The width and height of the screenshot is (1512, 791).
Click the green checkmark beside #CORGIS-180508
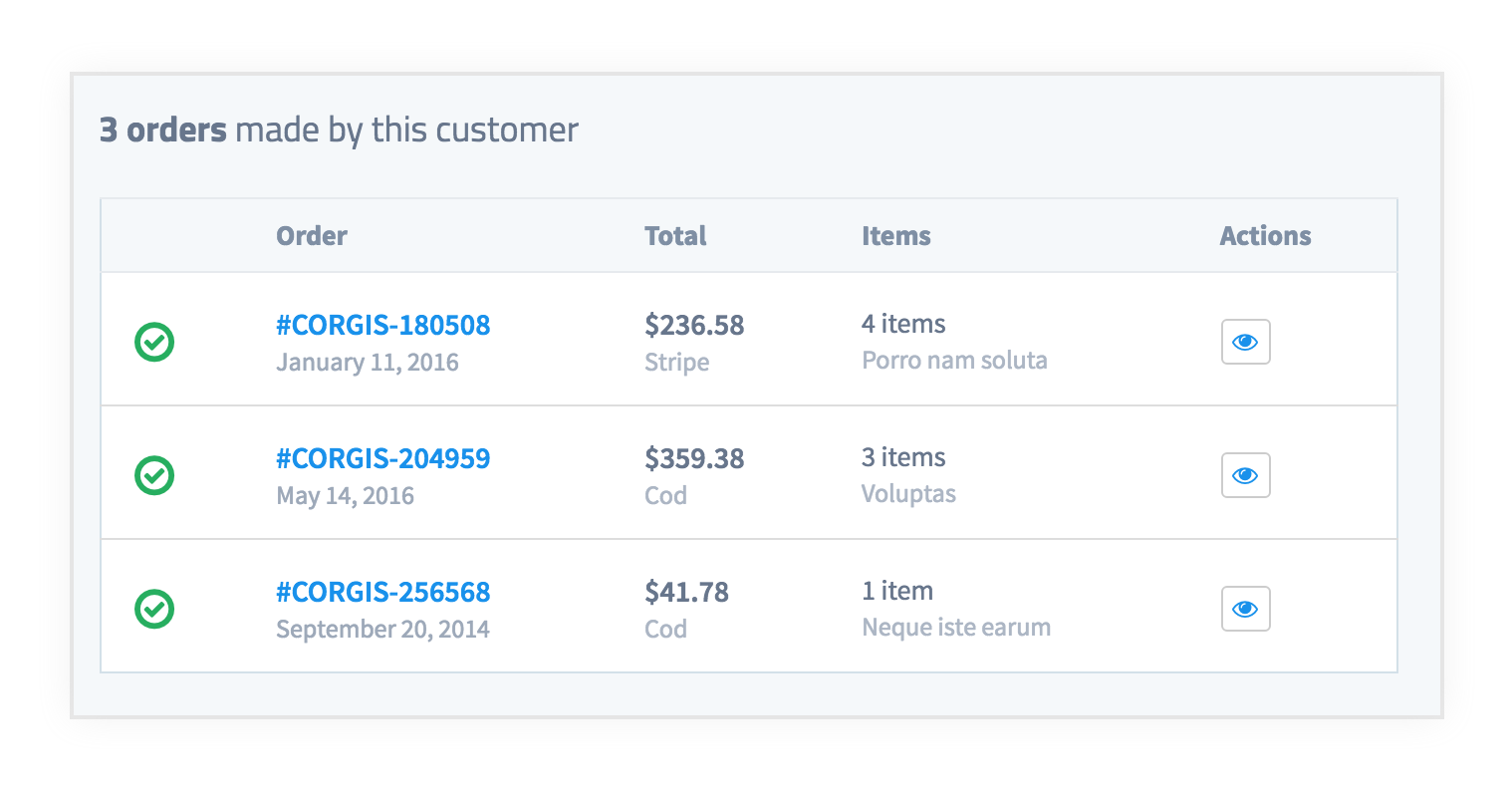[x=154, y=342]
